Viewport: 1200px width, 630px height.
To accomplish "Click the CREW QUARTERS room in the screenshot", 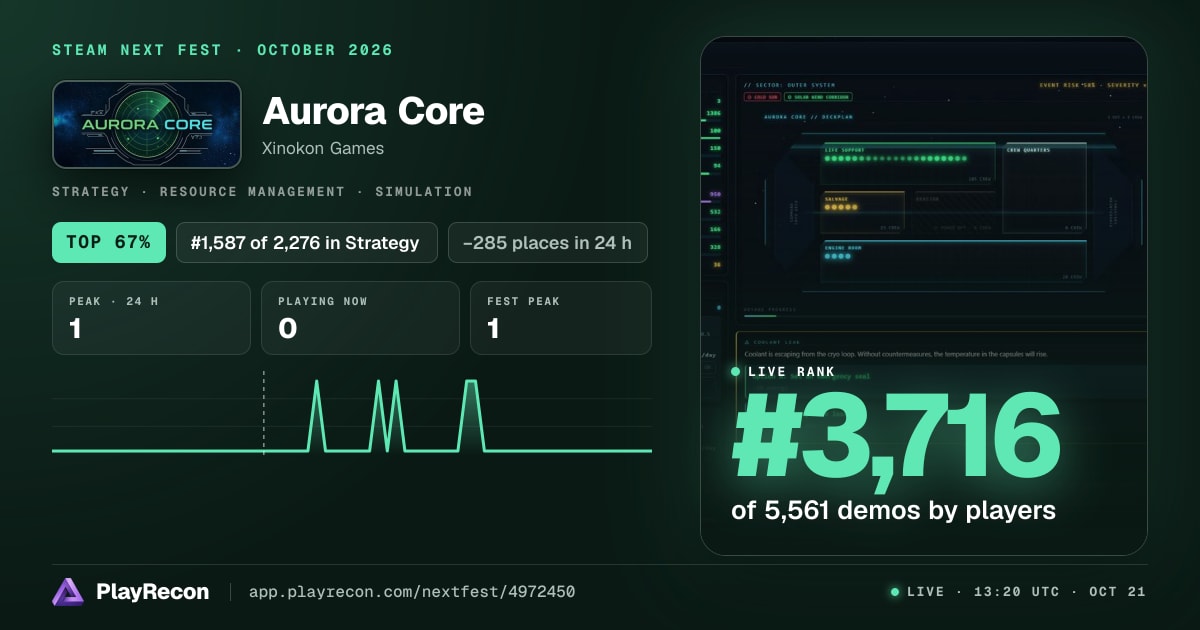I will point(1045,190).
